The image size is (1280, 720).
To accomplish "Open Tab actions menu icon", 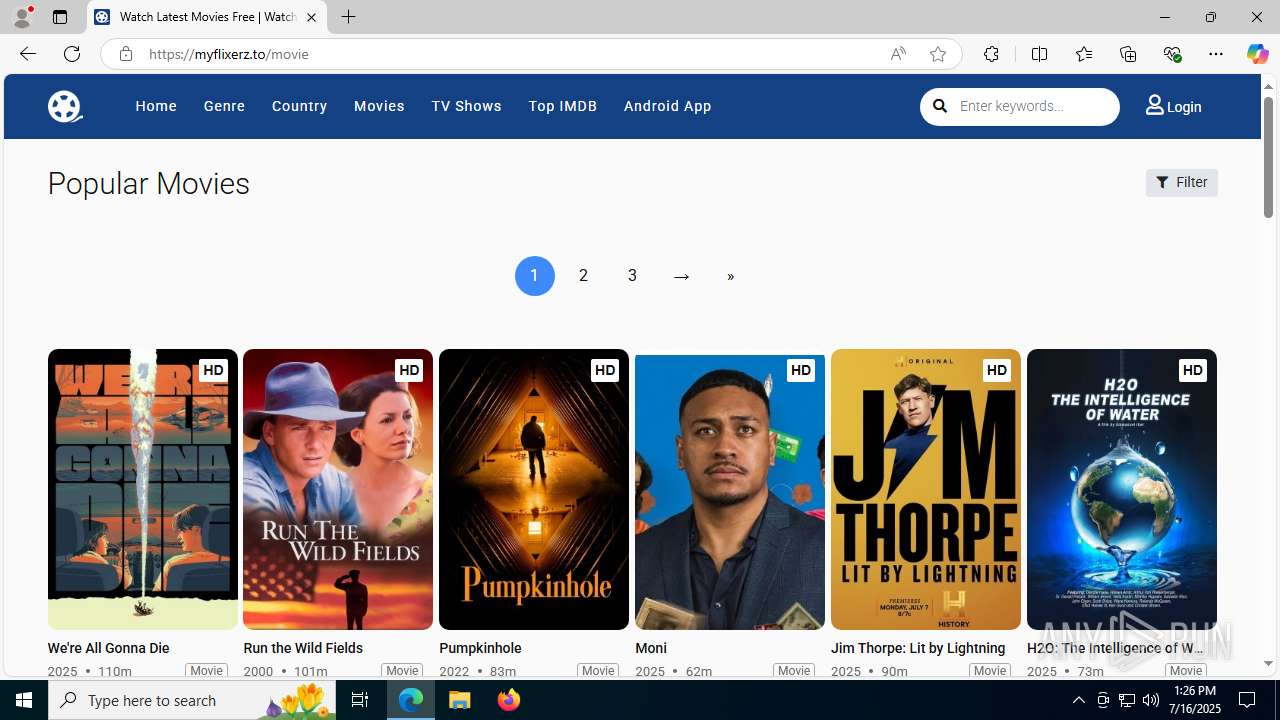I will point(60,17).
